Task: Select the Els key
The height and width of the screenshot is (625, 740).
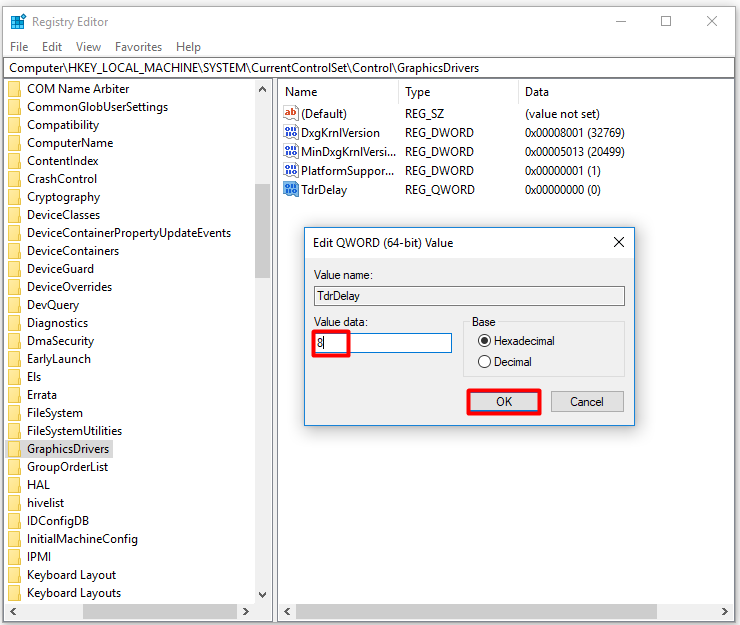Action: coord(34,377)
